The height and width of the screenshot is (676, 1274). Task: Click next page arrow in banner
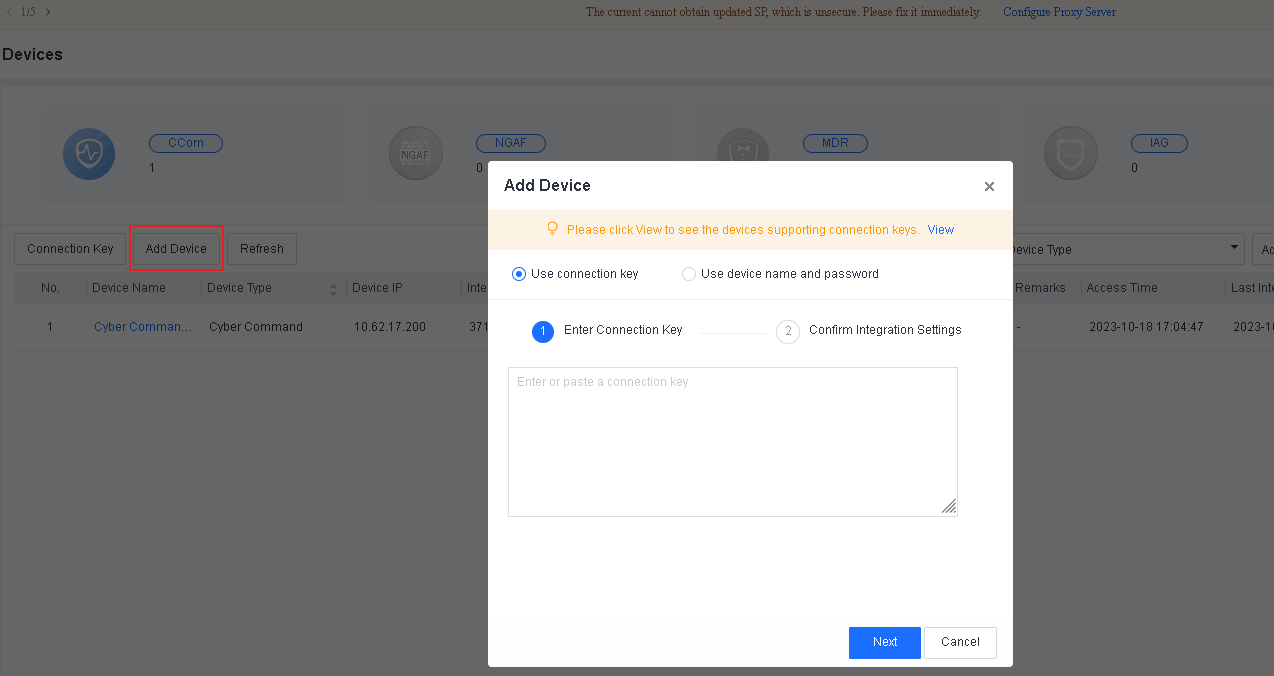click(x=47, y=12)
